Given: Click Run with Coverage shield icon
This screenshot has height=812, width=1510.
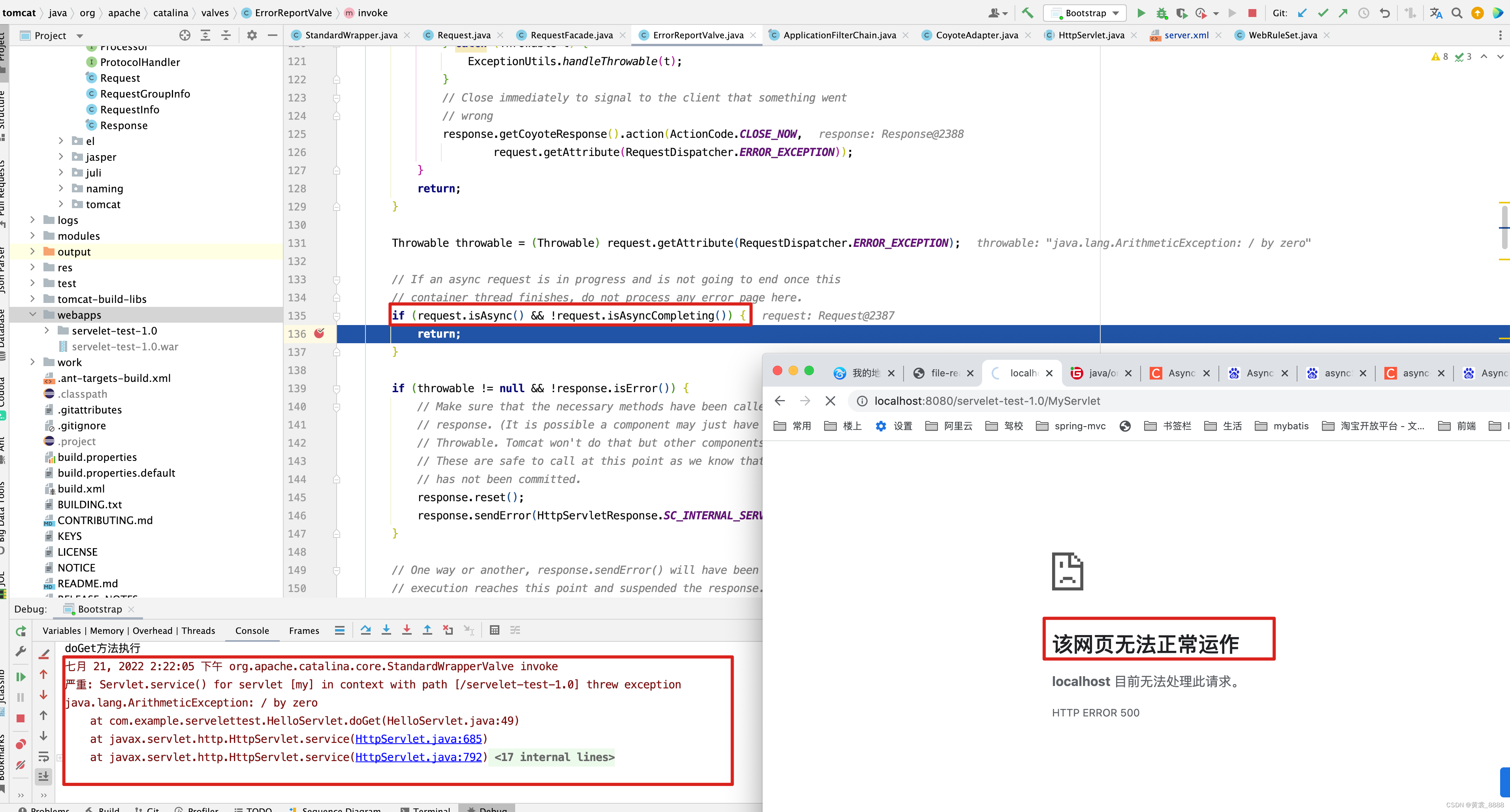Looking at the screenshot, I should pyautogui.click(x=1181, y=13).
